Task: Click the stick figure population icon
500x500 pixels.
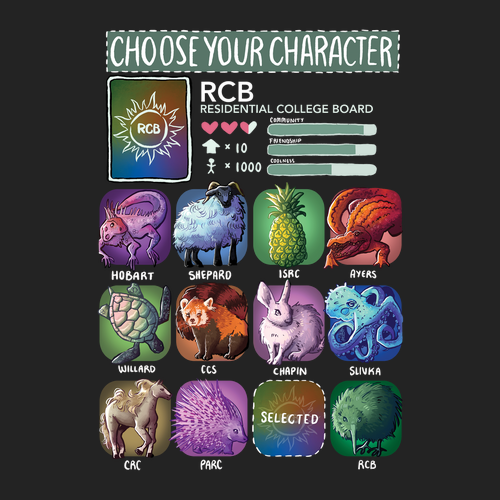Action: click(211, 166)
